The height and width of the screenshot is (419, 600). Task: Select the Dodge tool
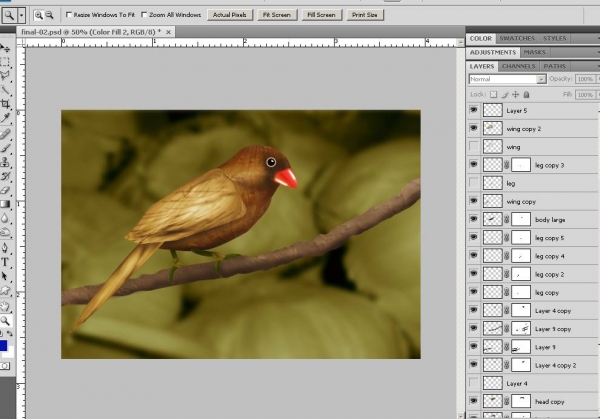[x=5, y=232]
